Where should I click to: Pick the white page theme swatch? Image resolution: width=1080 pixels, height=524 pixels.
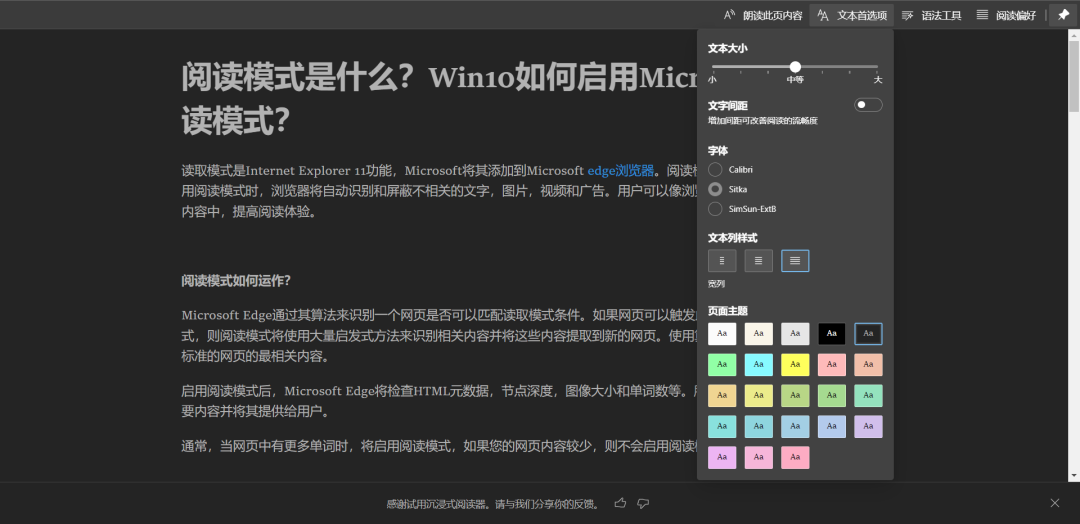click(x=722, y=334)
